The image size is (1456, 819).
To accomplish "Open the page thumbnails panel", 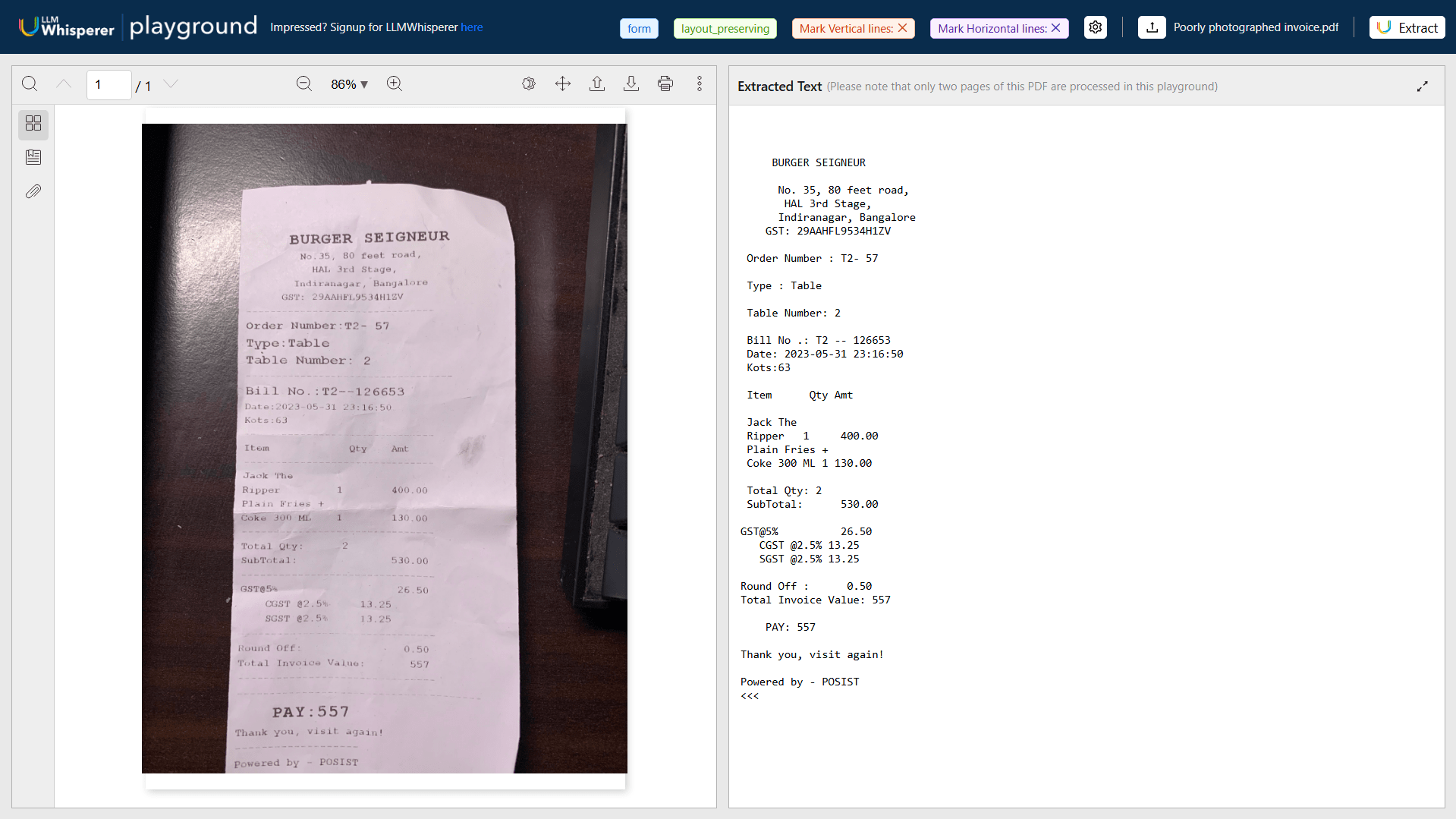I will pos(33,124).
